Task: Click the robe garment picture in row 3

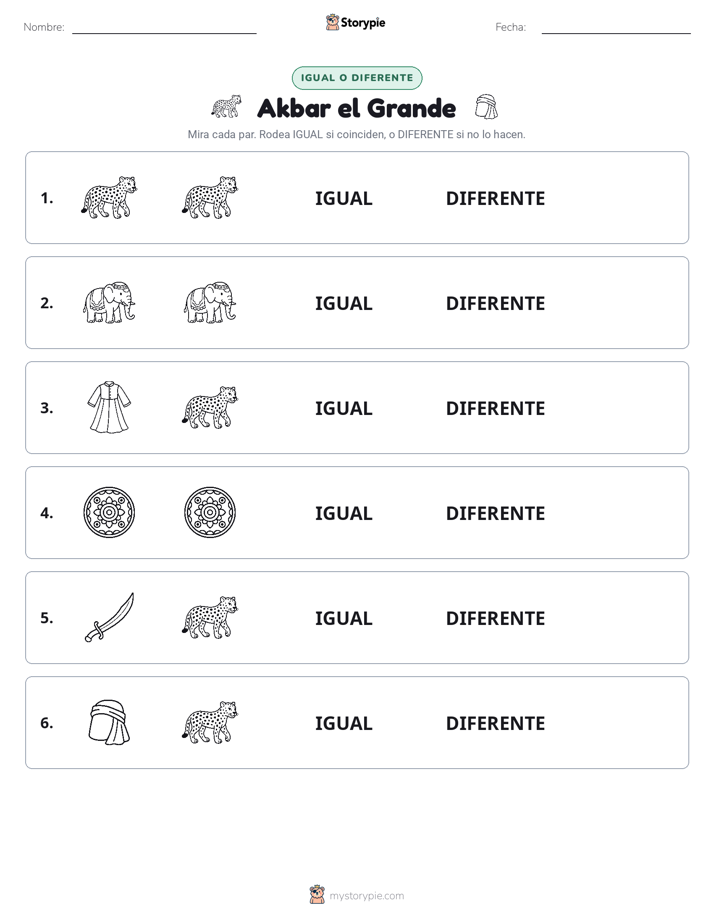Action: coord(109,407)
